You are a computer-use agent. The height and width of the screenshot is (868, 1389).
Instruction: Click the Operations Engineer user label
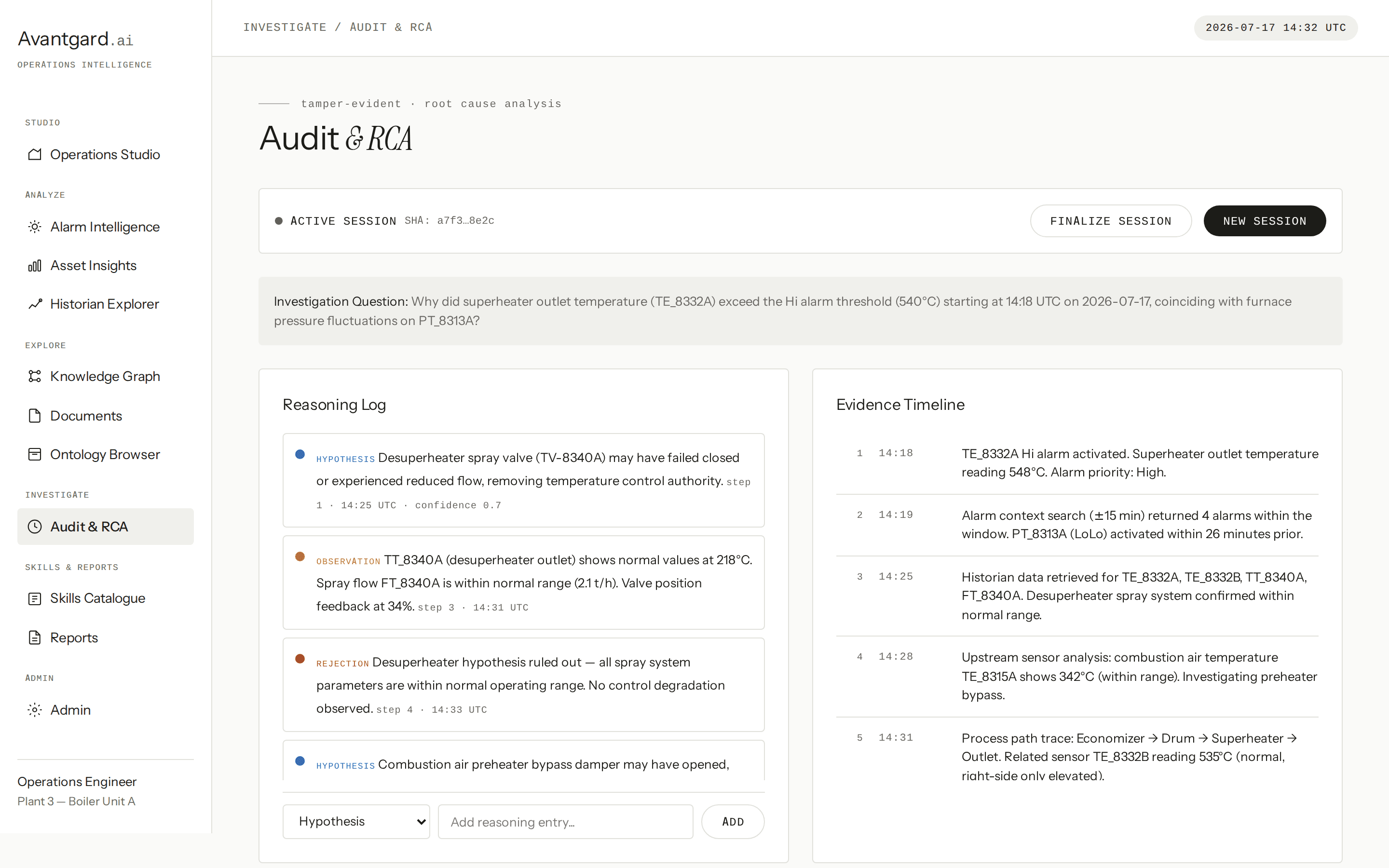[77, 781]
